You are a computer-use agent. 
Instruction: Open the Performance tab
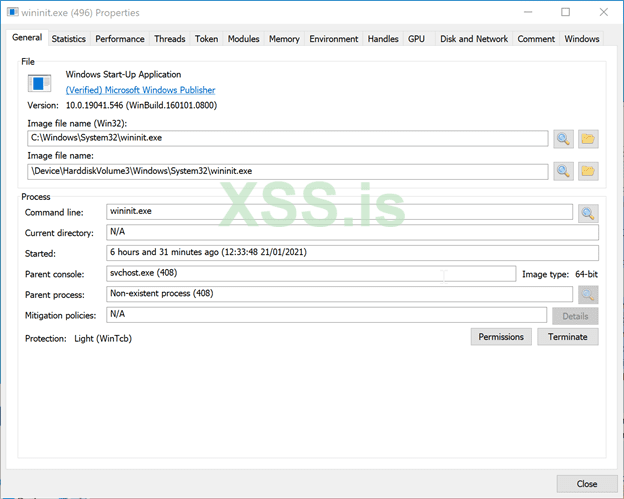[120, 39]
